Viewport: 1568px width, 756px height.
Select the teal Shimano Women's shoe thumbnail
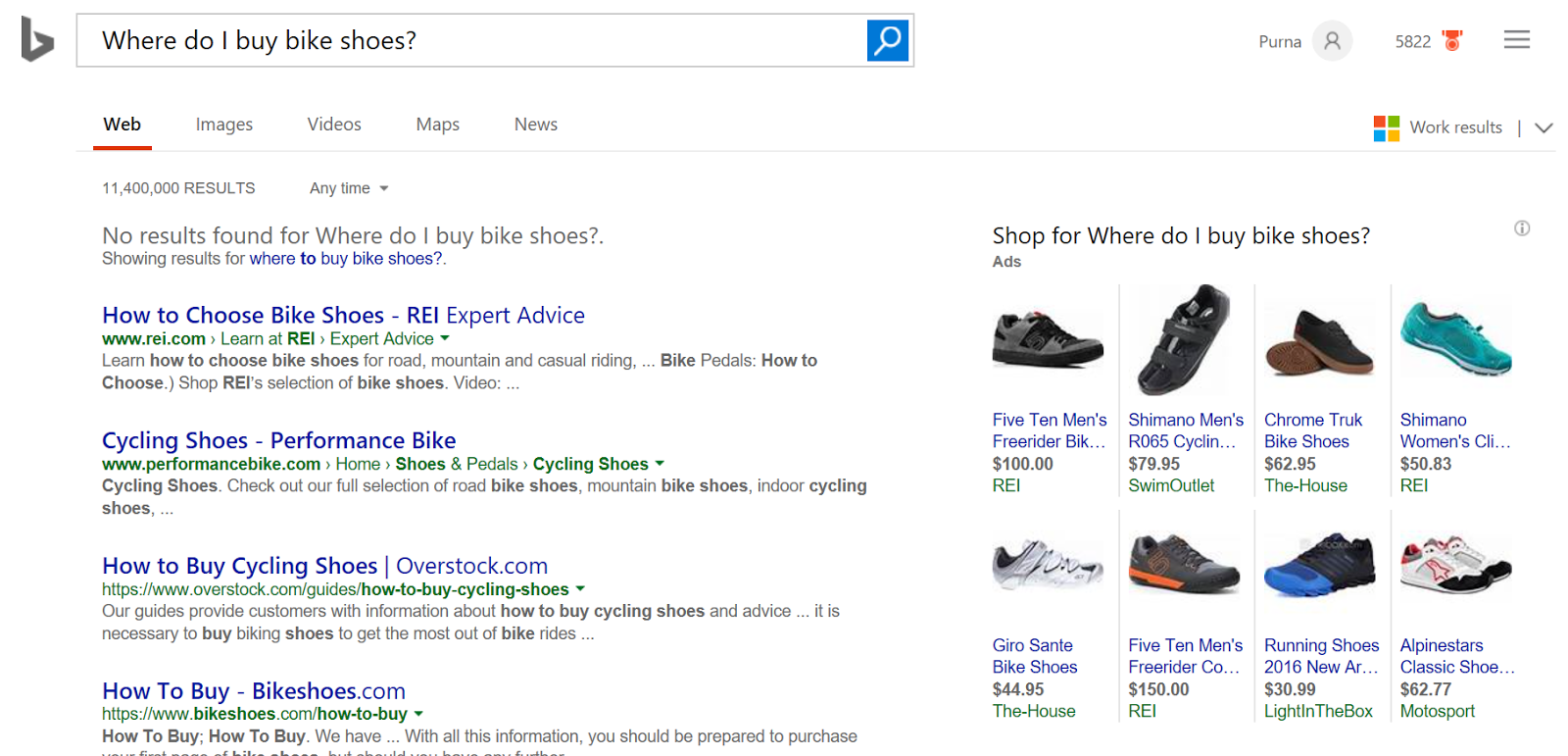(1455, 340)
